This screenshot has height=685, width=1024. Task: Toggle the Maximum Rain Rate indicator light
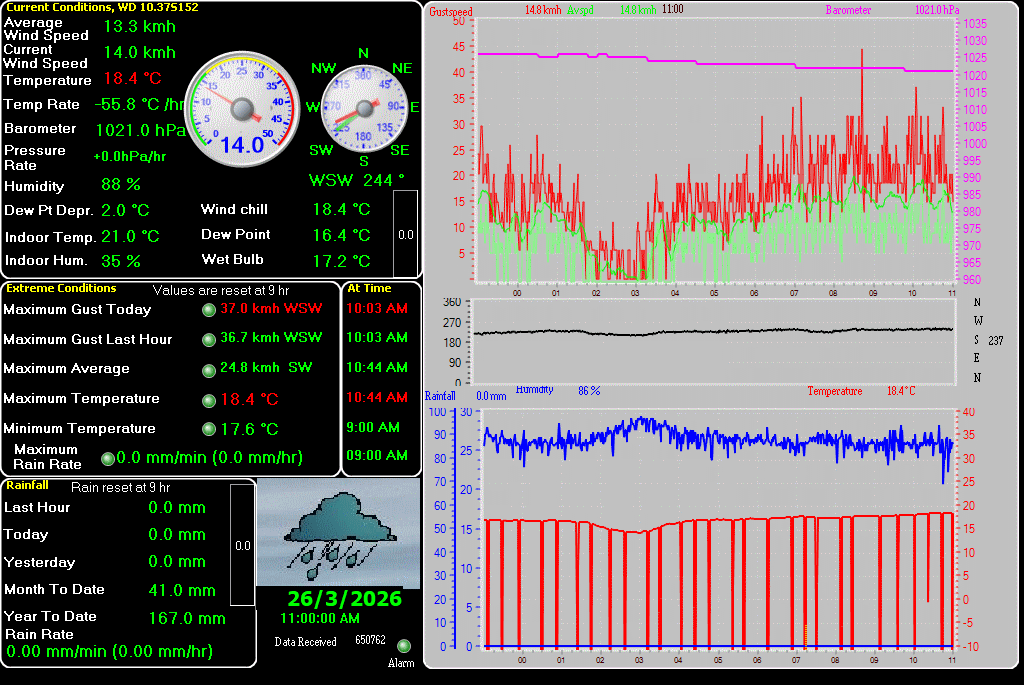pos(107,458)
